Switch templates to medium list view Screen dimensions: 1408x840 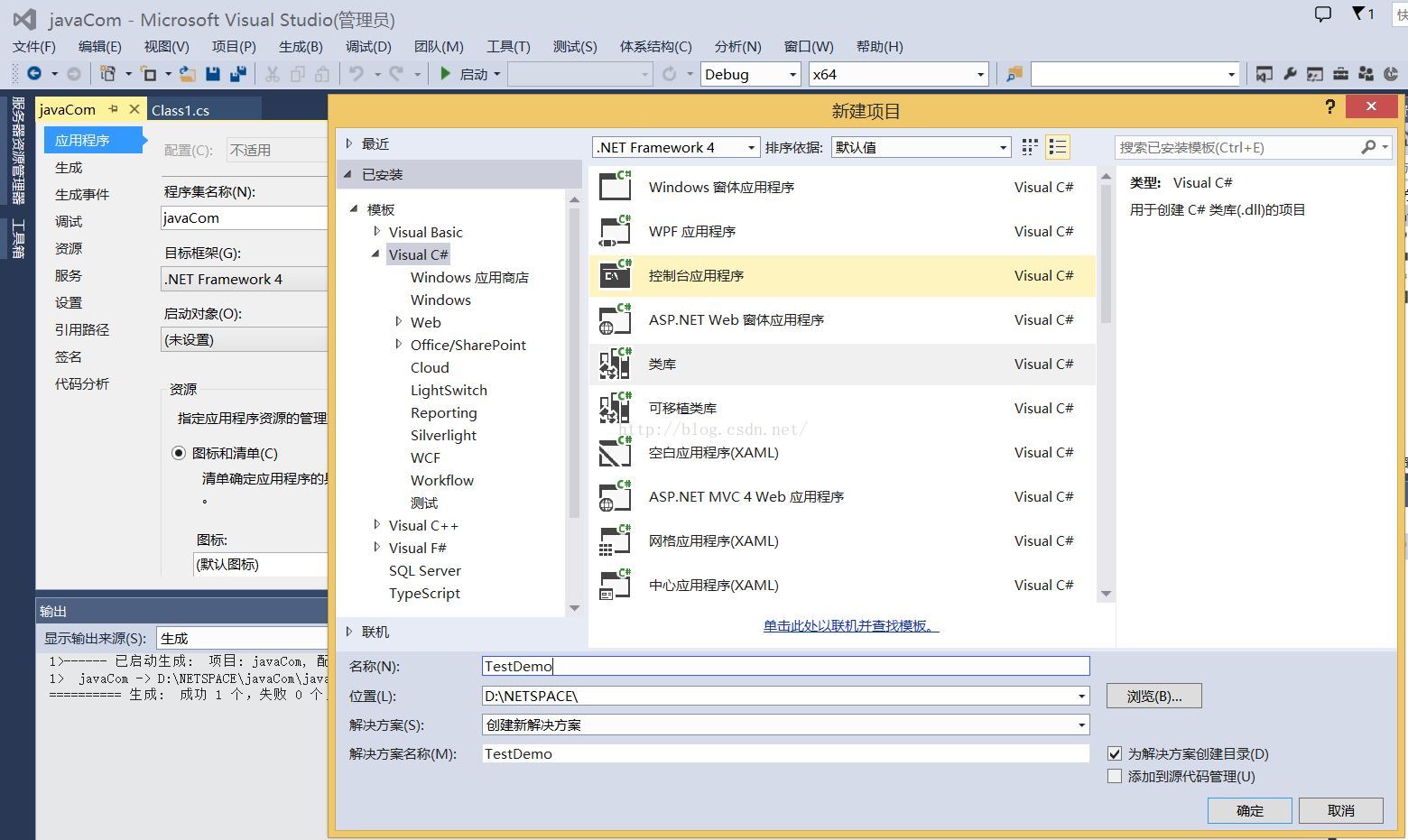pyautogui.click(x=1058, y=147)
